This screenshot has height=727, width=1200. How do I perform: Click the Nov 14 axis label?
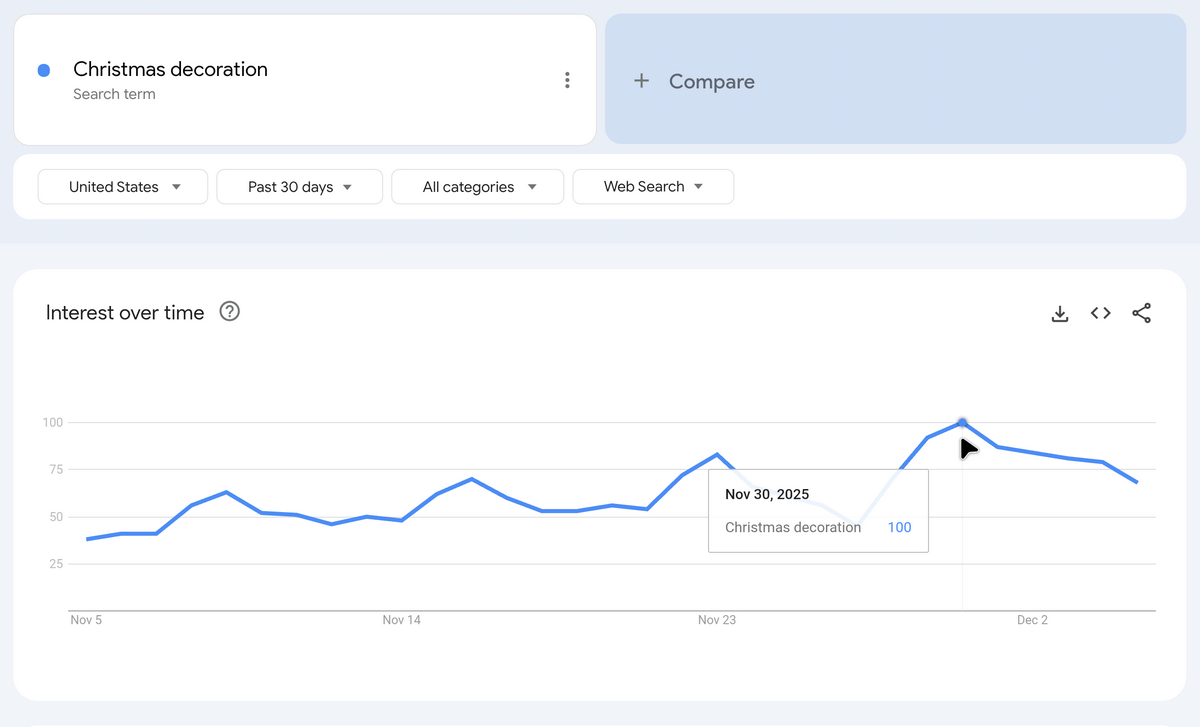coord(401,620)
